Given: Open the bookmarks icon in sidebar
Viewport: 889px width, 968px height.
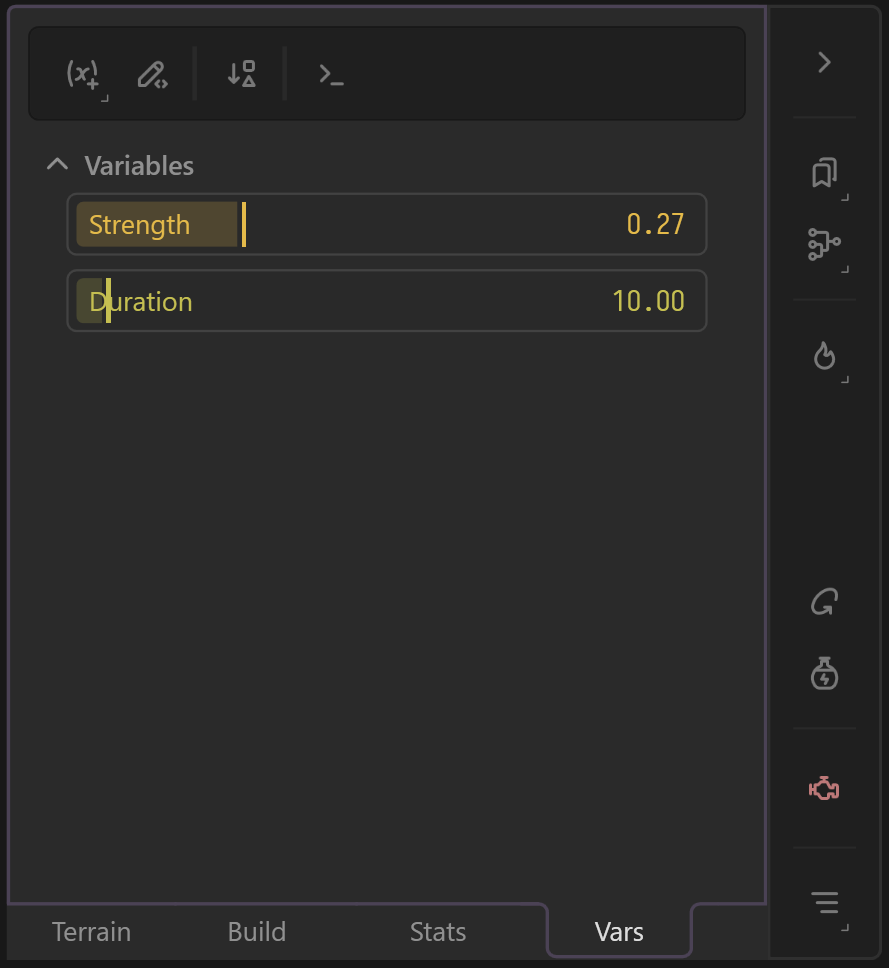Looking at the screenshot, I should (824, 173).
